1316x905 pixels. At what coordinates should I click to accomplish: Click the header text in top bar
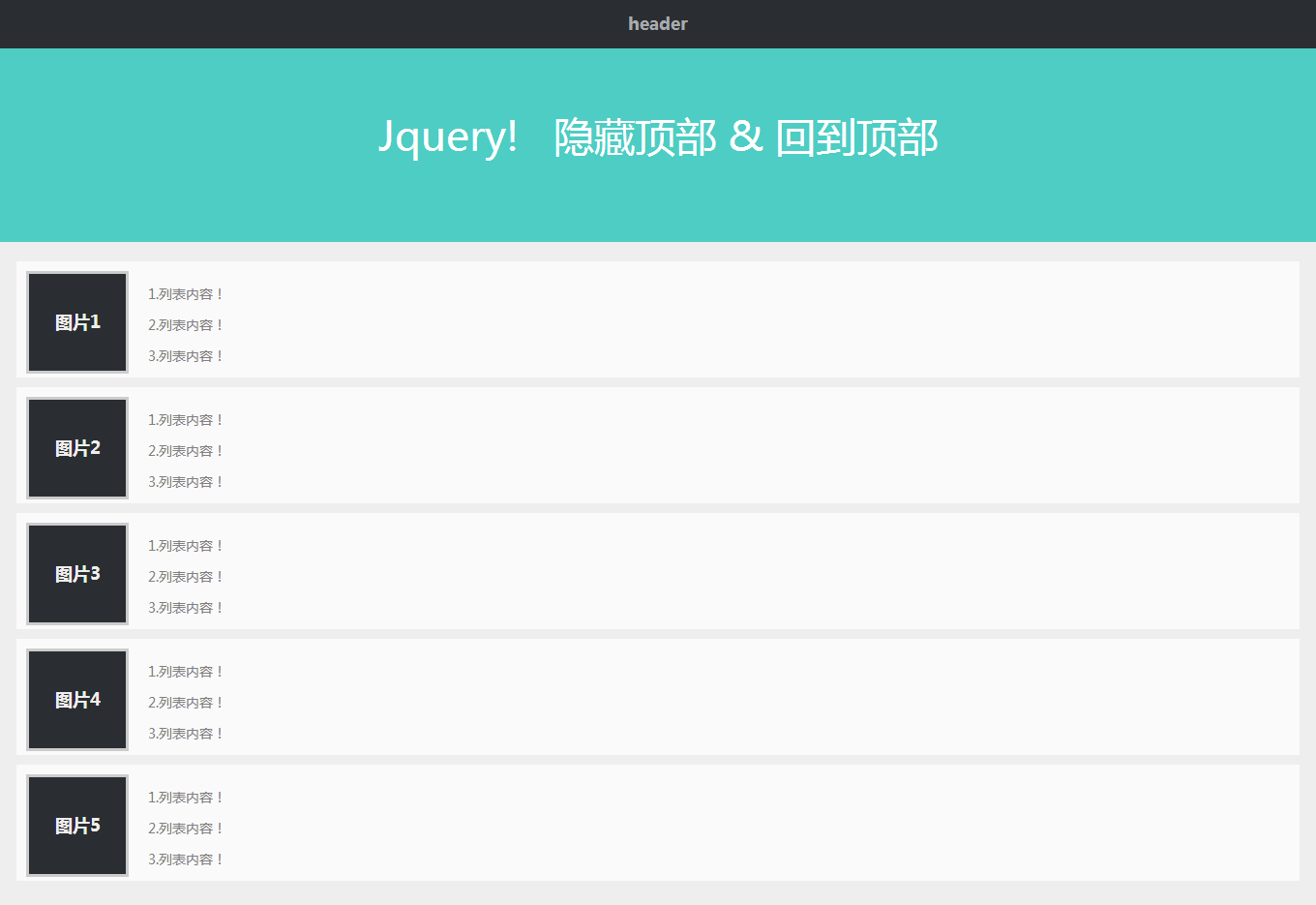(658, 24)
